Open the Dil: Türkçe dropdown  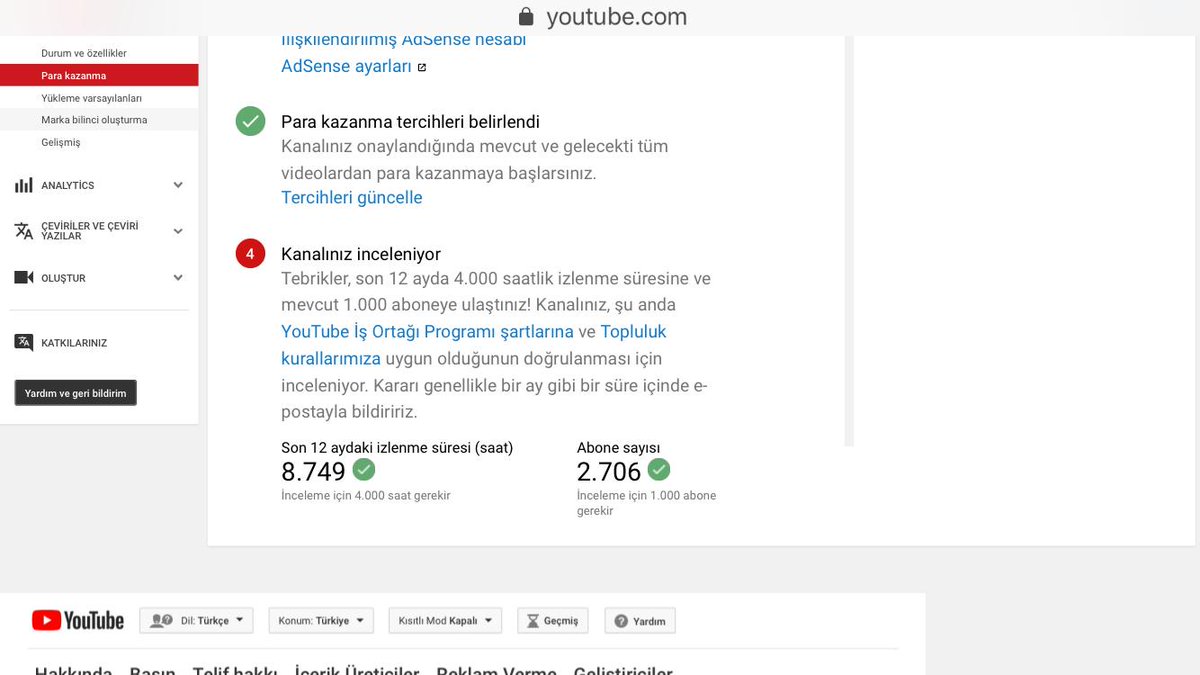[x=196, y=621]
